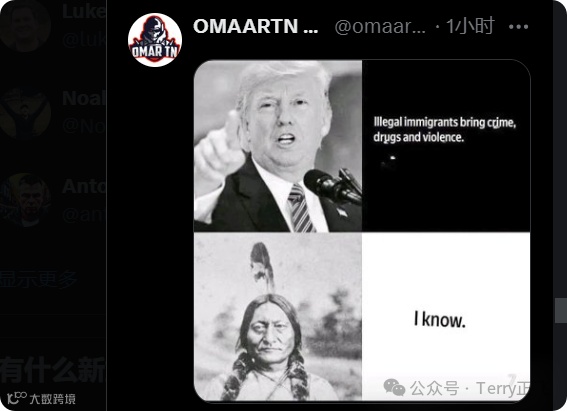This screenshot has height=411, width=567.
Task: Open the Noal suggested account name
Action: point(84,98)
